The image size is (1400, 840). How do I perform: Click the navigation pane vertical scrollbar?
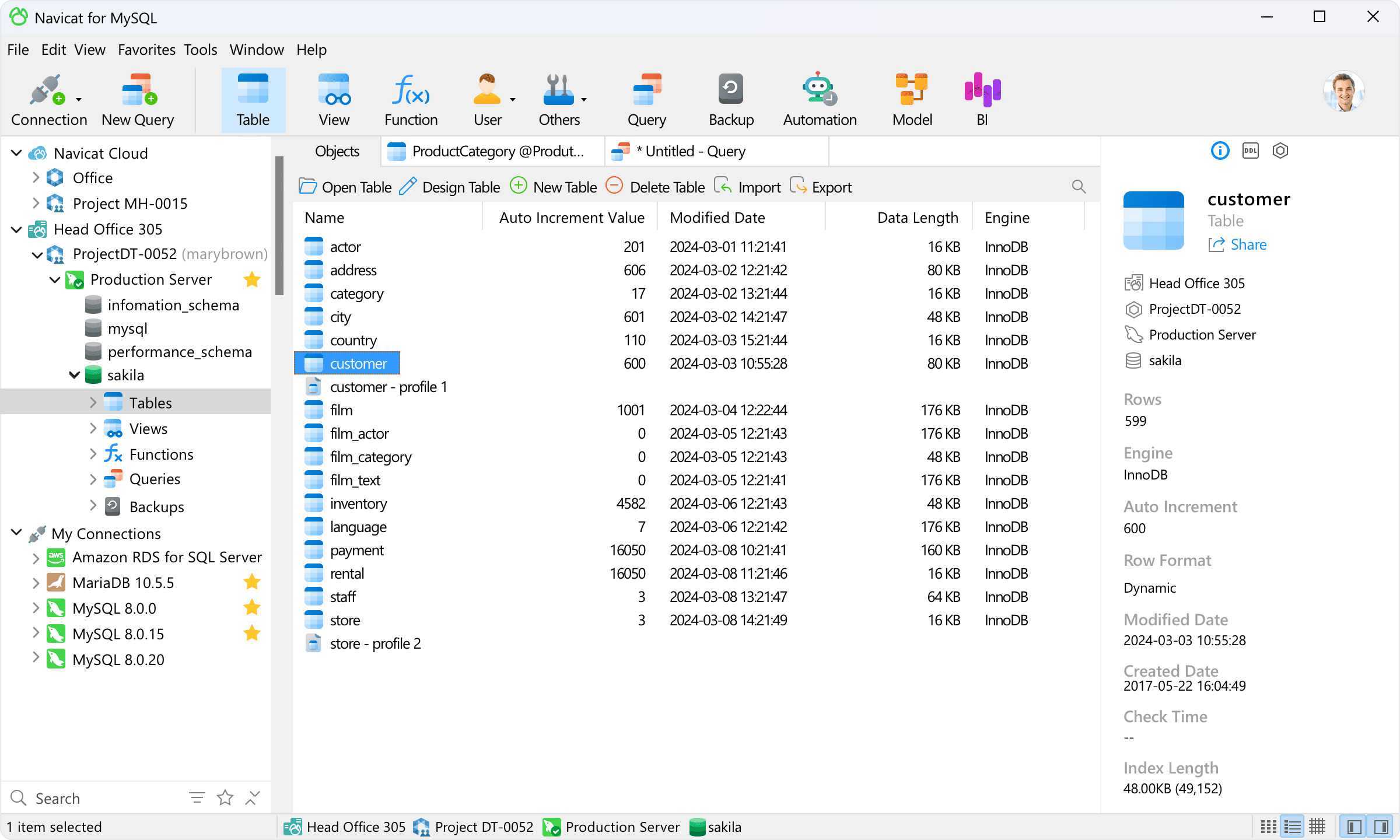279,225
